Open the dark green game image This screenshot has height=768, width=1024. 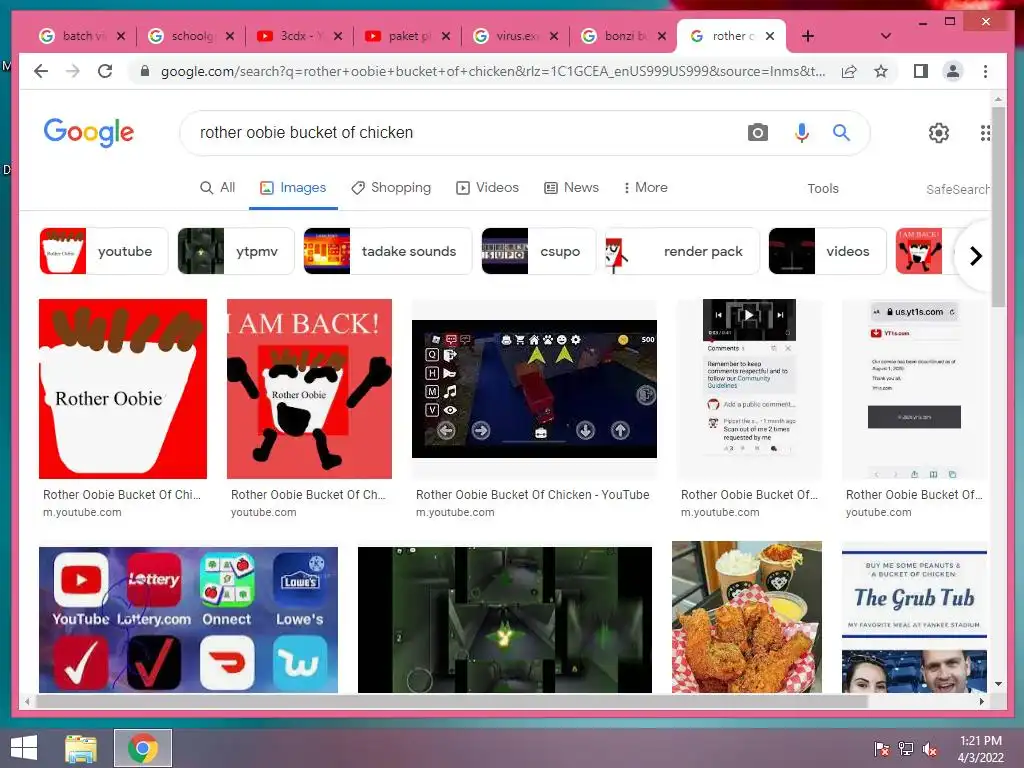point(505,620)
